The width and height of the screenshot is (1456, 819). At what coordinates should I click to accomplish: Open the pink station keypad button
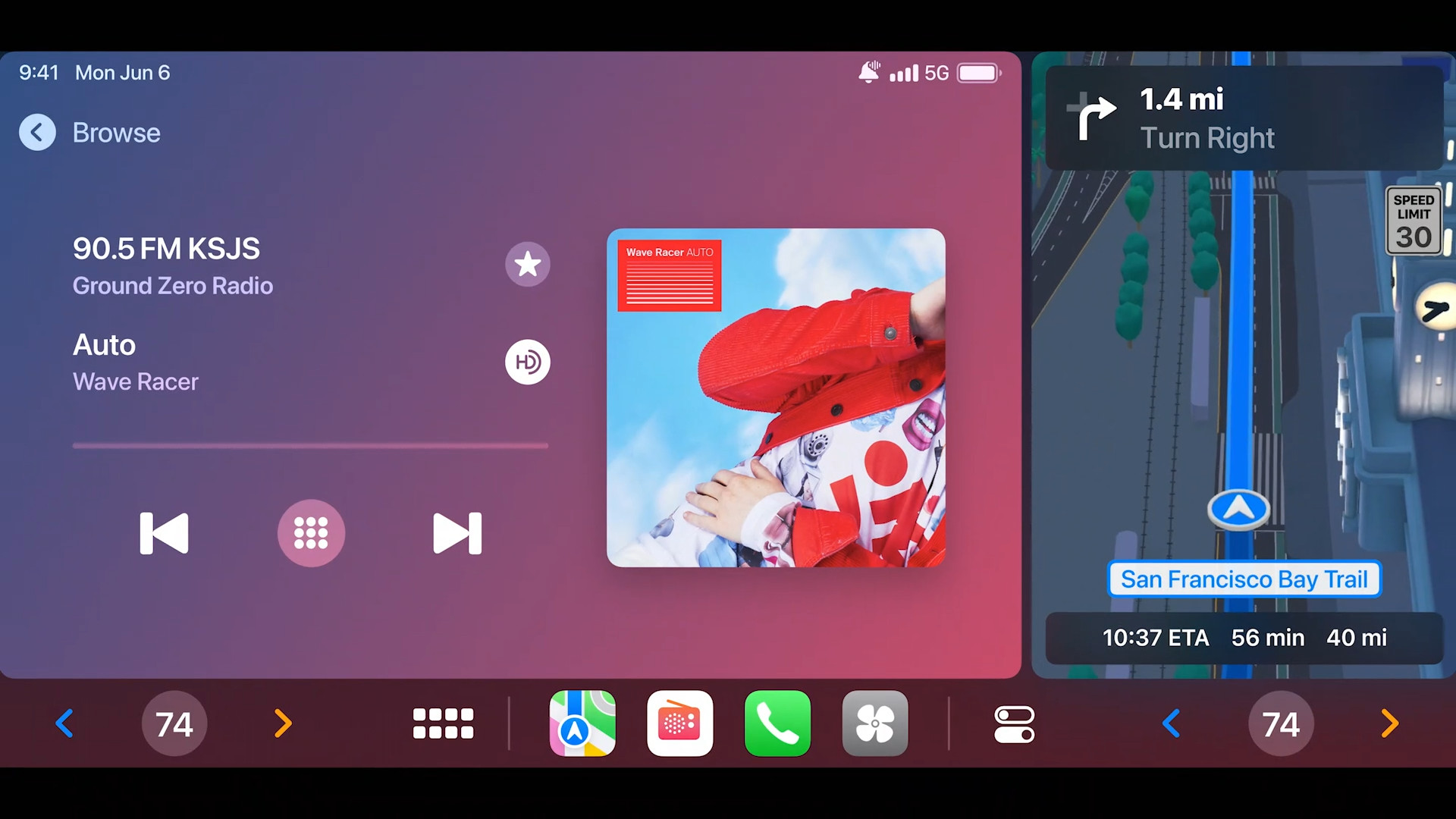(311, 533)
